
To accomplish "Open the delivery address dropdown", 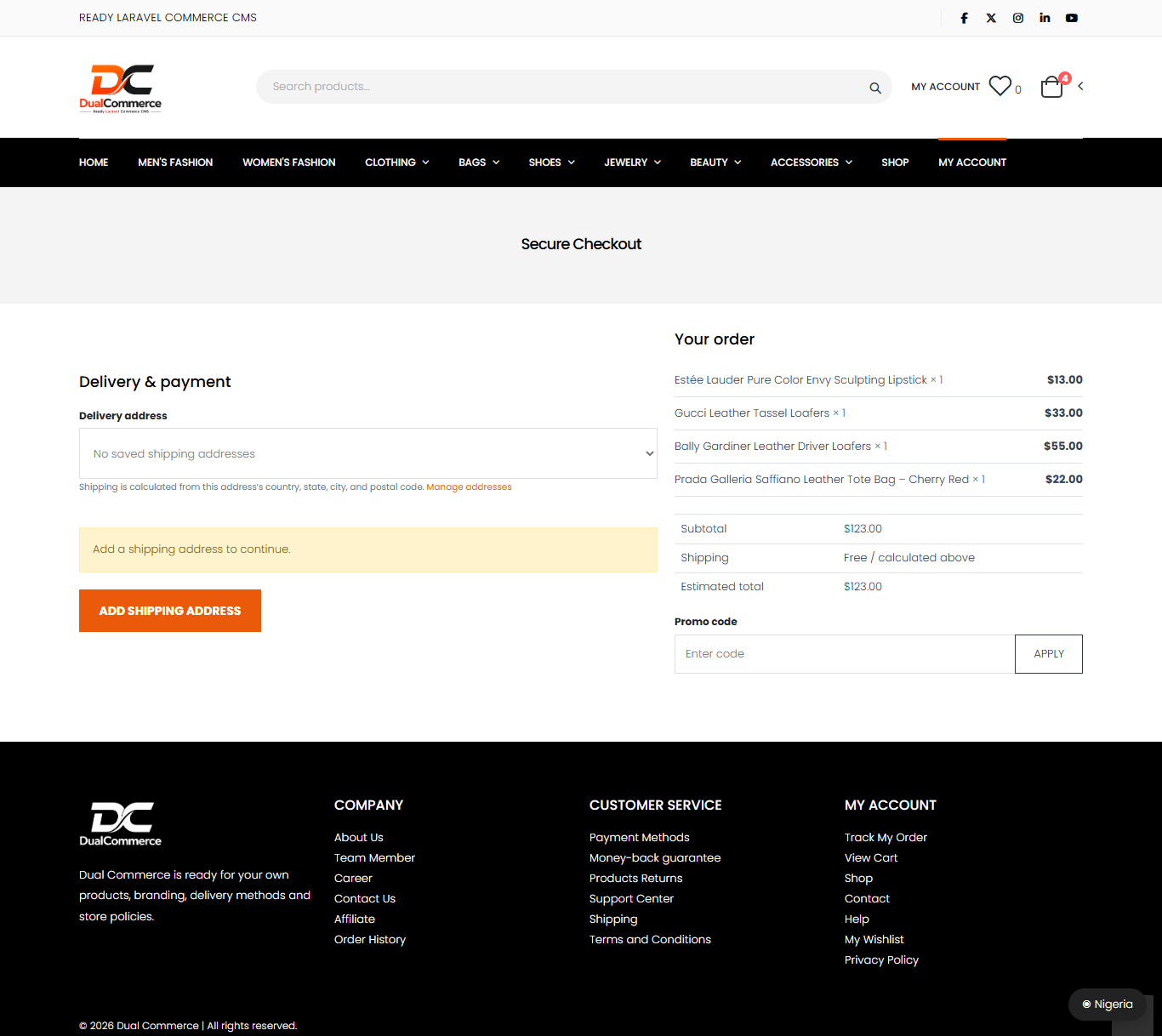I will pyautogui.click(x=368, y=453).
